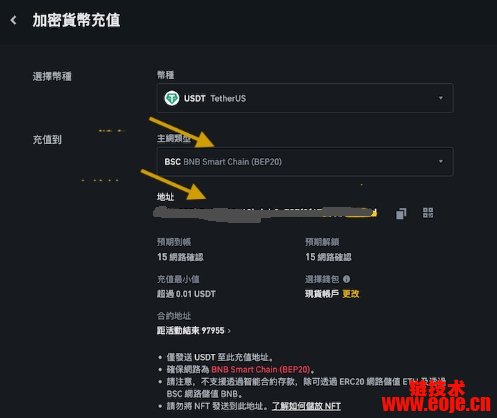Open the USDT TetherUS coin selector
The image size is (497, 418).
(305, 98)
